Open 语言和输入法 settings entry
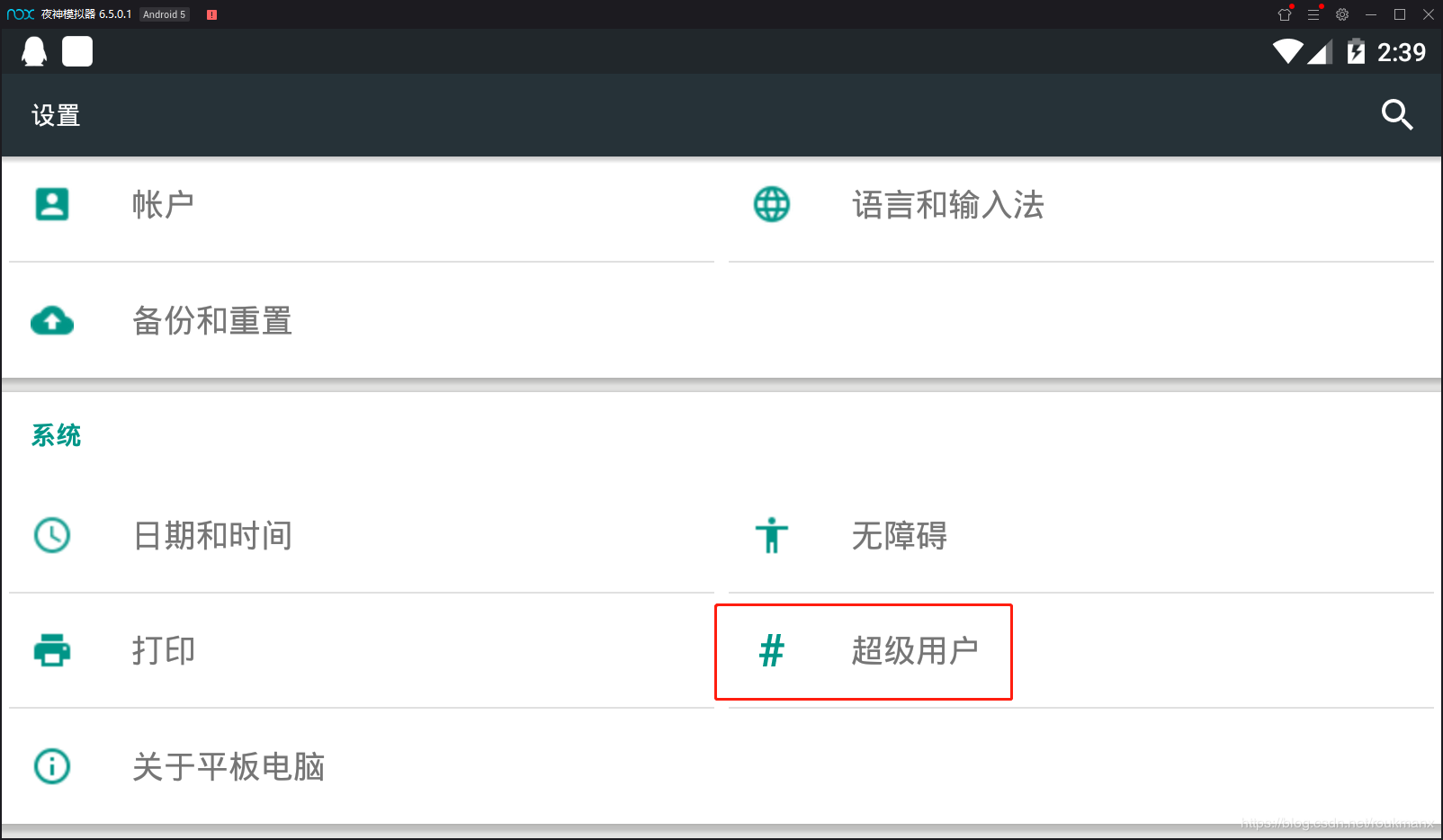Screen dimensions: 1443x840 947,205
